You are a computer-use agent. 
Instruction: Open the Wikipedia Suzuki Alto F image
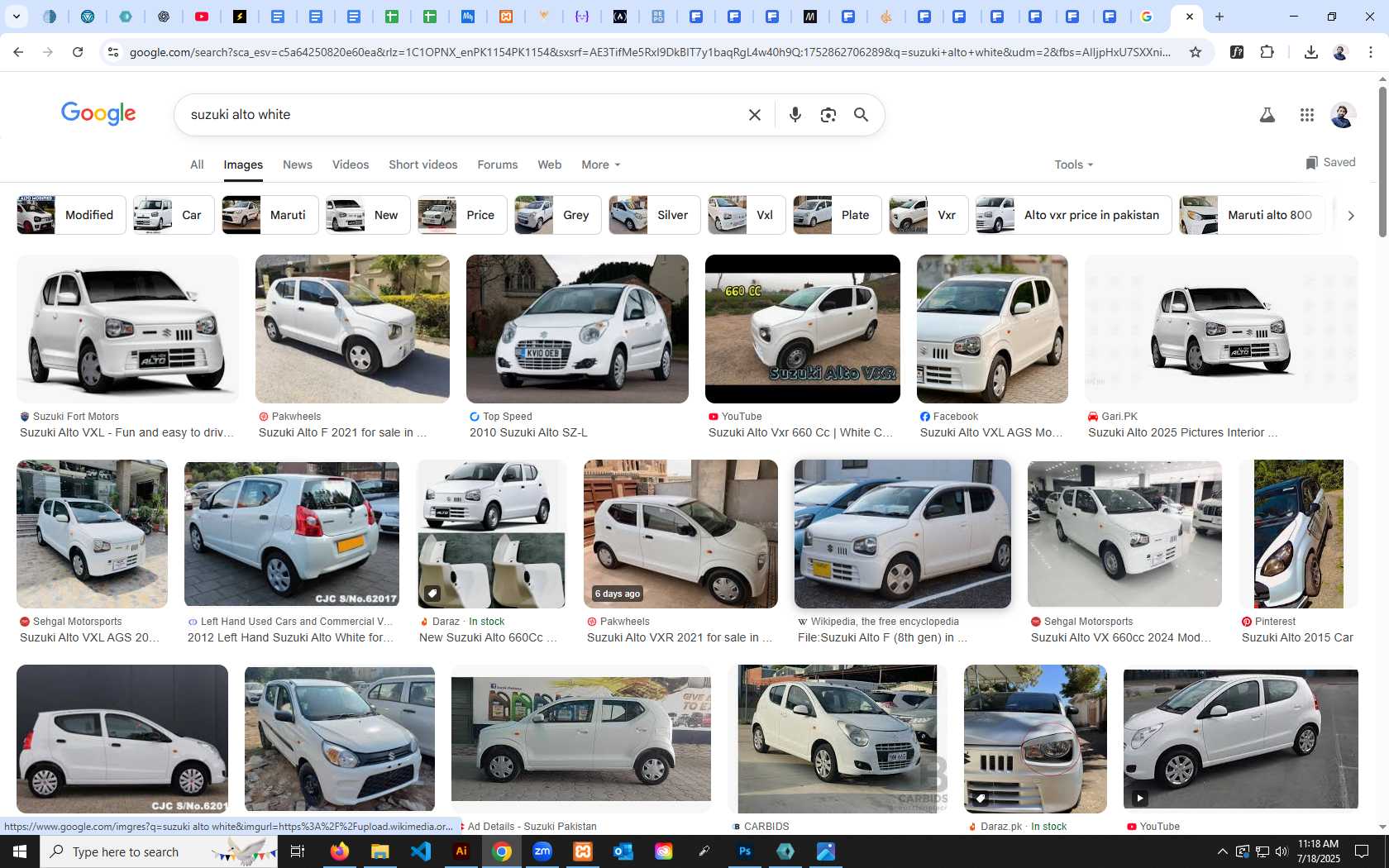tap(902, 534)
